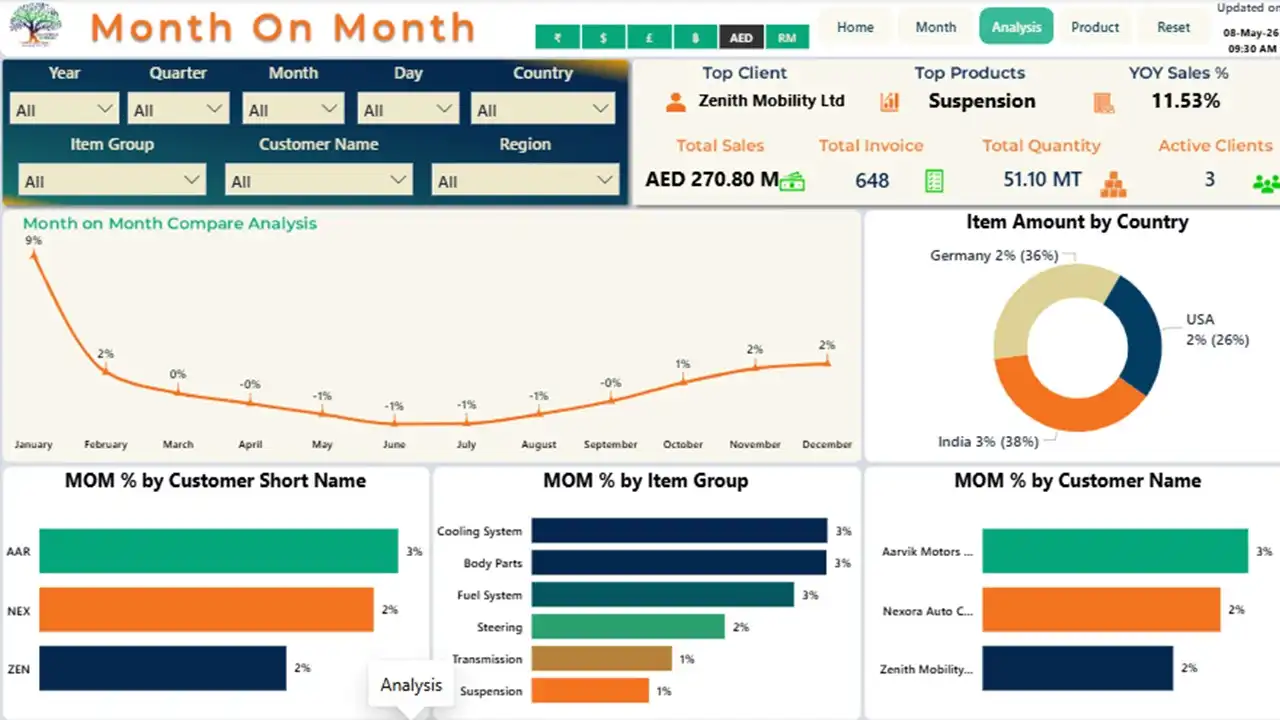
Task: Click the 'MOM % by Item Group' title
Action: click(646, 481)
